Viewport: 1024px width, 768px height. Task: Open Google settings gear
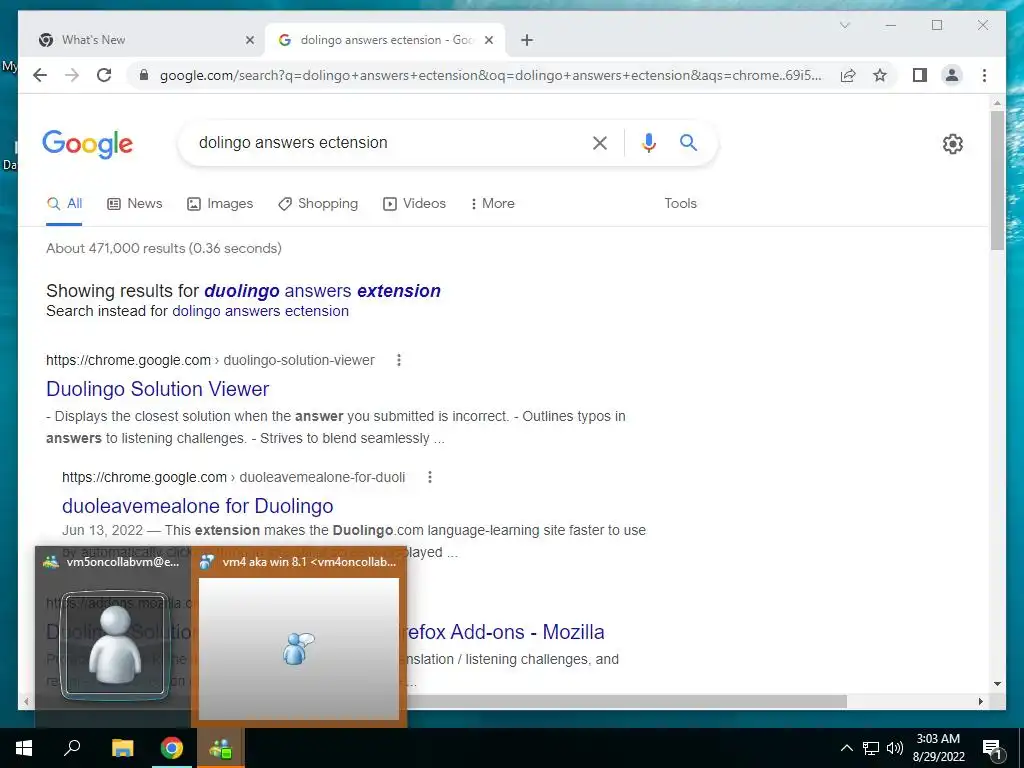click(x=953, y=144)
